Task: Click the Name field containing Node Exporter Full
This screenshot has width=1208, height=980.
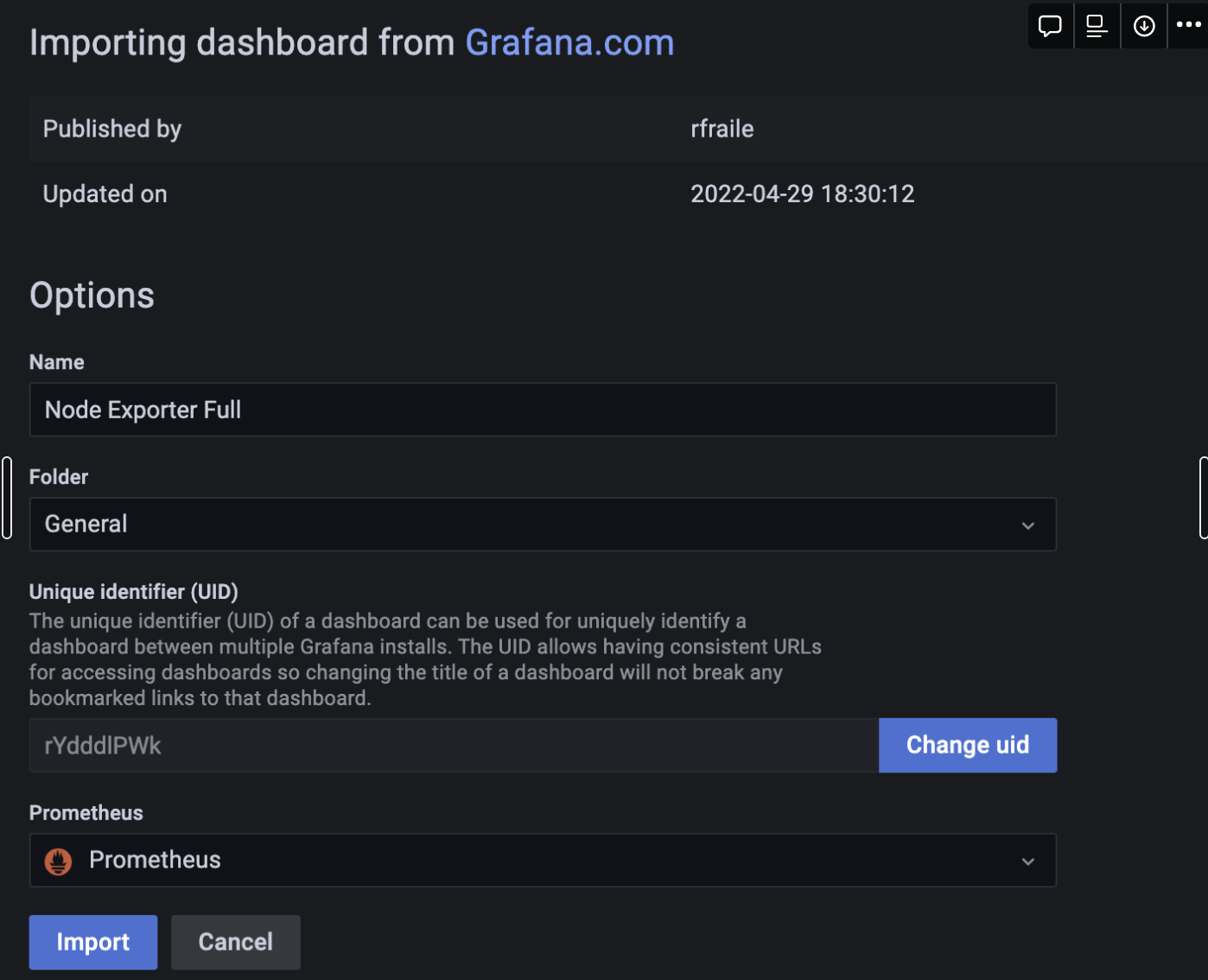Action: pyautogui.click(x=543, y=410)
